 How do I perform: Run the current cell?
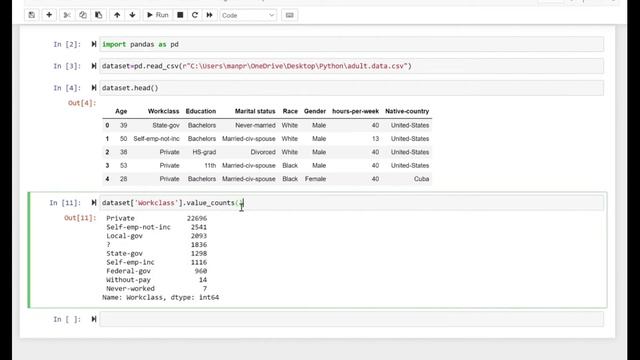tap(158, 15)
